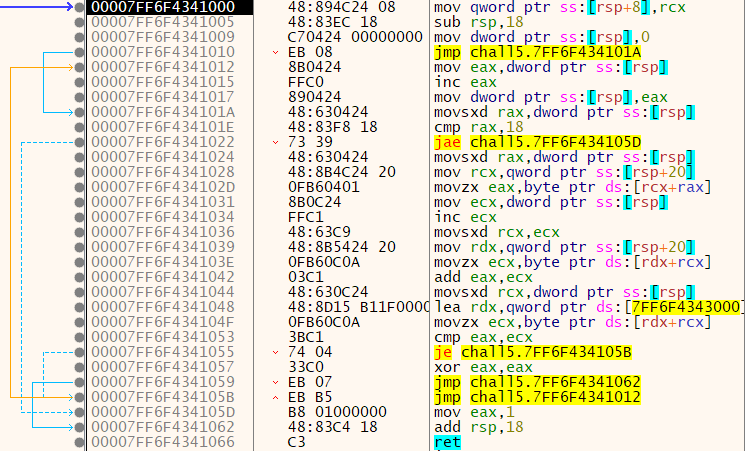
Task: Click 'jmp chall5.7FF6F4341062' instruction
Action: (x=537, y=382)
